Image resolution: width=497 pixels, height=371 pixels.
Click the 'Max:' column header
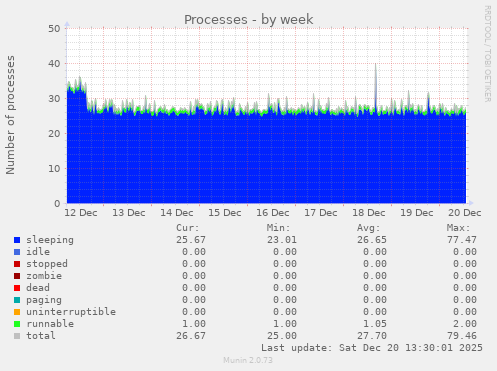pyautogui.click(x=459, y=228)
